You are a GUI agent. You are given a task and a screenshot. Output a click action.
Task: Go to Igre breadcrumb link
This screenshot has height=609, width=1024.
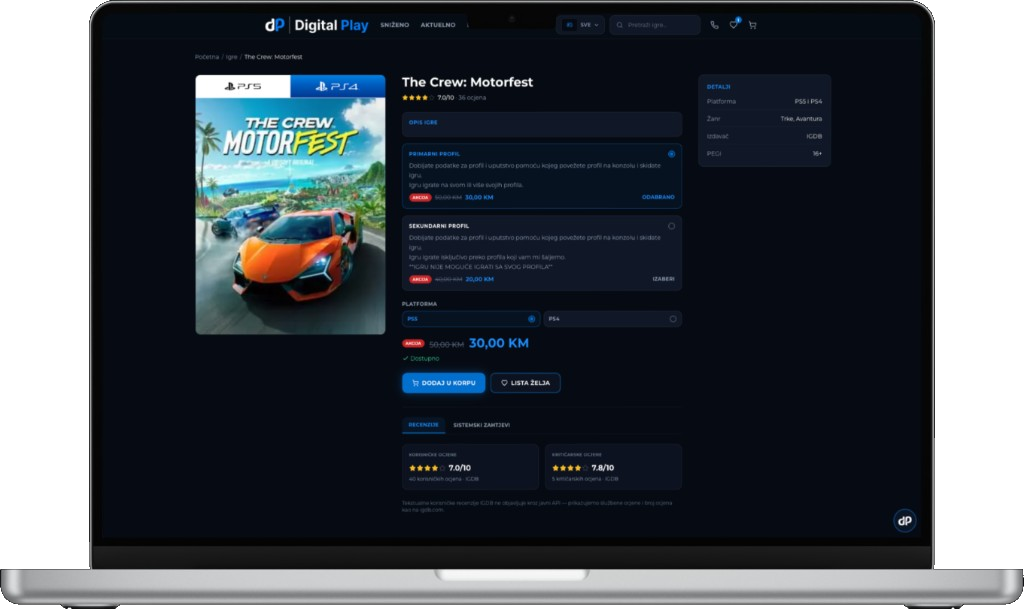[231, 57]
